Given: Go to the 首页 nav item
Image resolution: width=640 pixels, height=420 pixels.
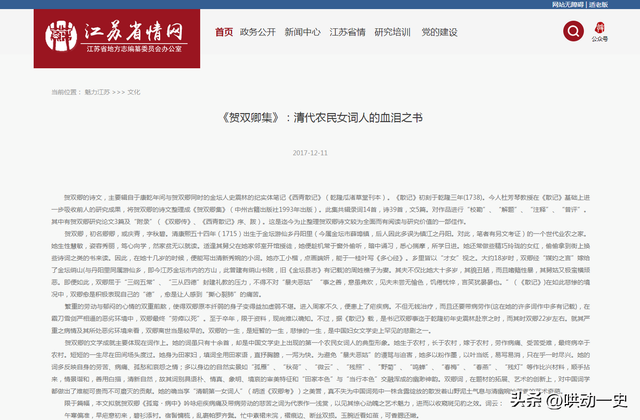Looking at the screenshot, I should 224,32.
